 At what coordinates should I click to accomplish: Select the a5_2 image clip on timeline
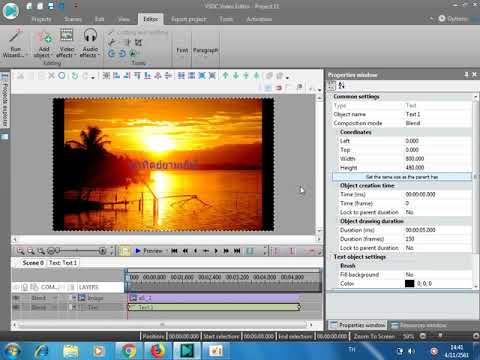tap(214, 298)
